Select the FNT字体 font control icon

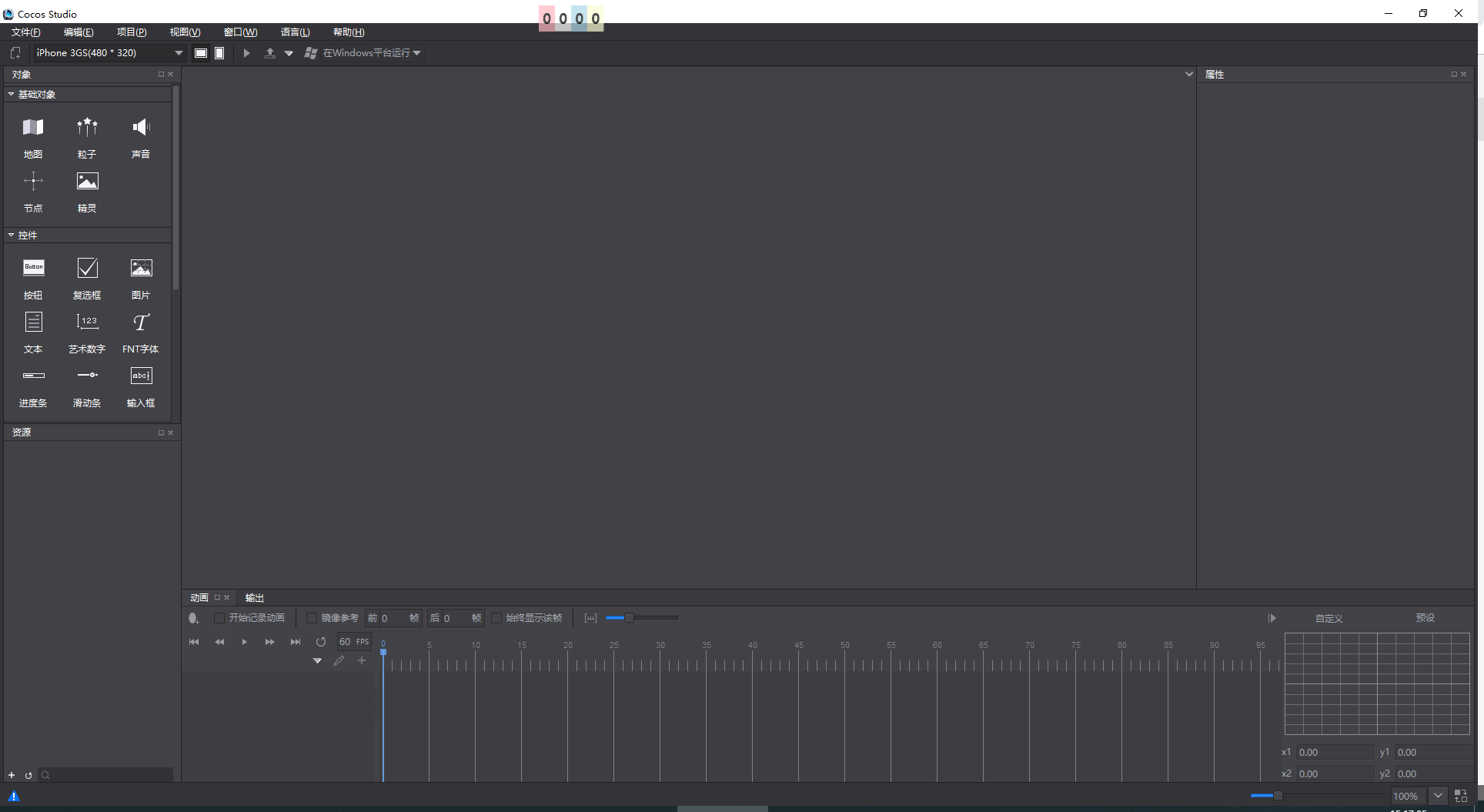[x=140, y=322]
